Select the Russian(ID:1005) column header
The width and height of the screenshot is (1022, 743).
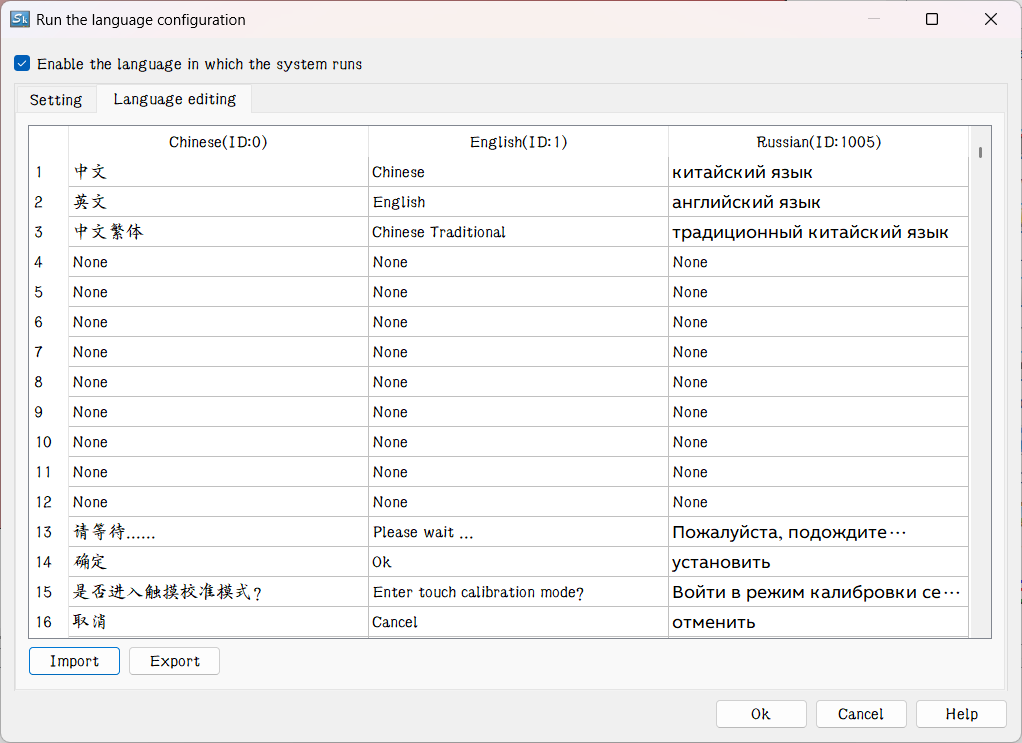tap(818, 142)
